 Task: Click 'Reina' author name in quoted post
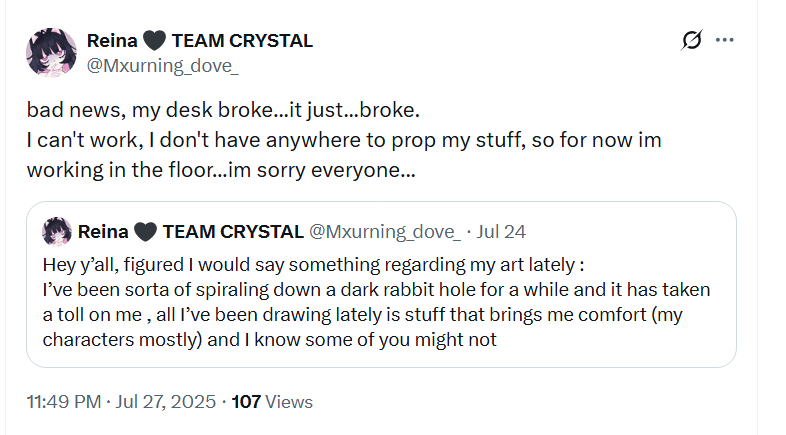coord(102,232)
